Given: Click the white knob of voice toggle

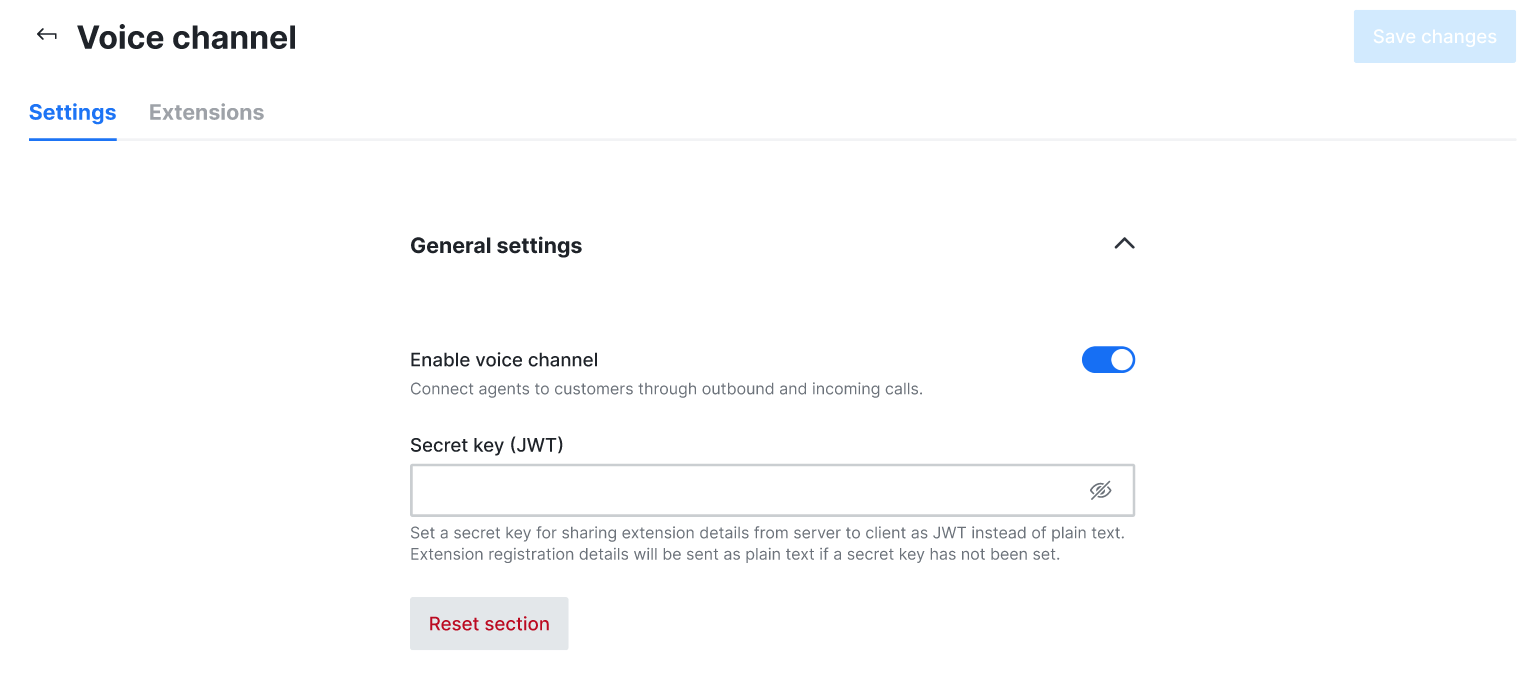Looking at the screenshot, I should (x=1121, y=360).
